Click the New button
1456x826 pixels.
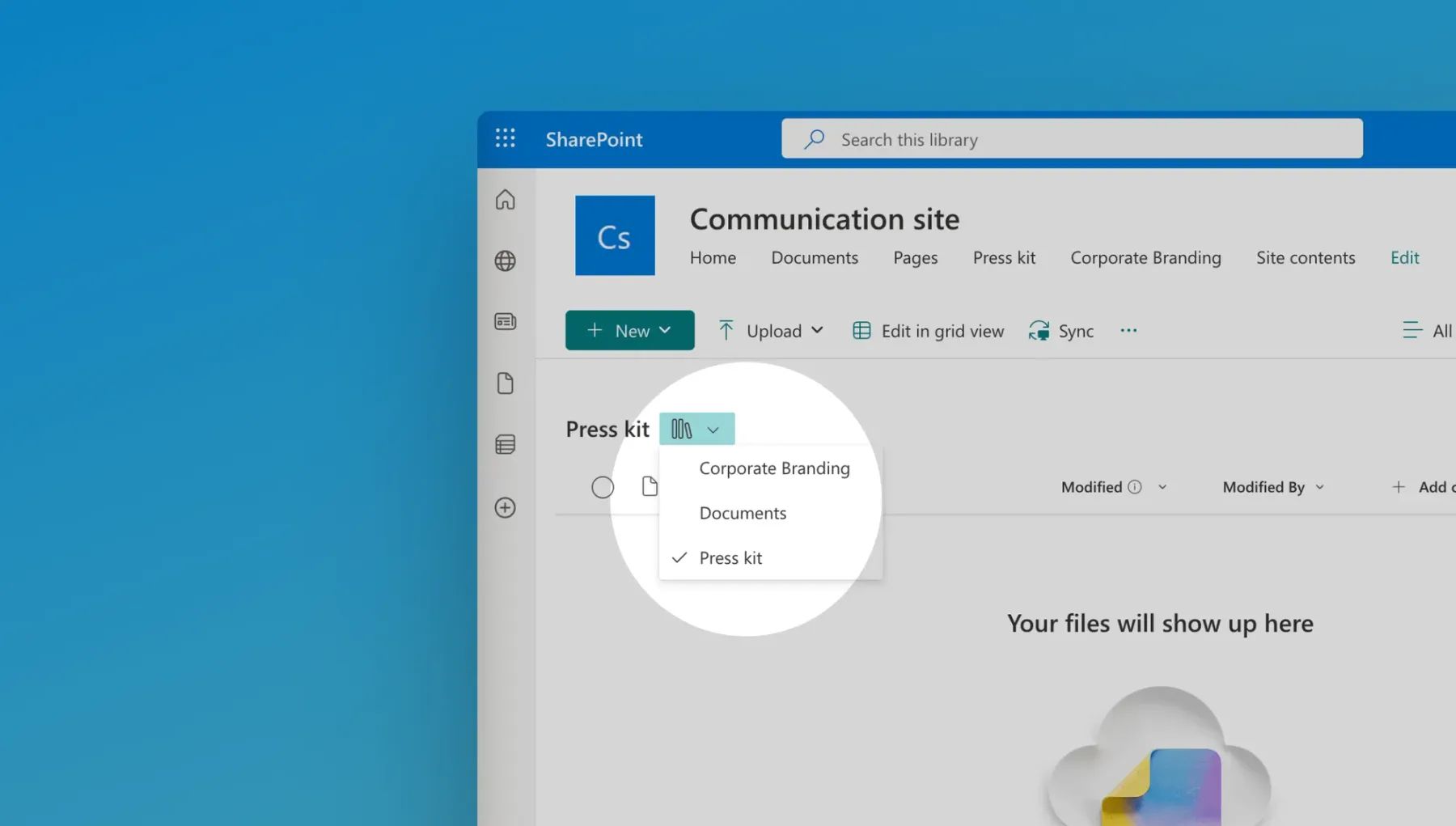tap(629, 330)
